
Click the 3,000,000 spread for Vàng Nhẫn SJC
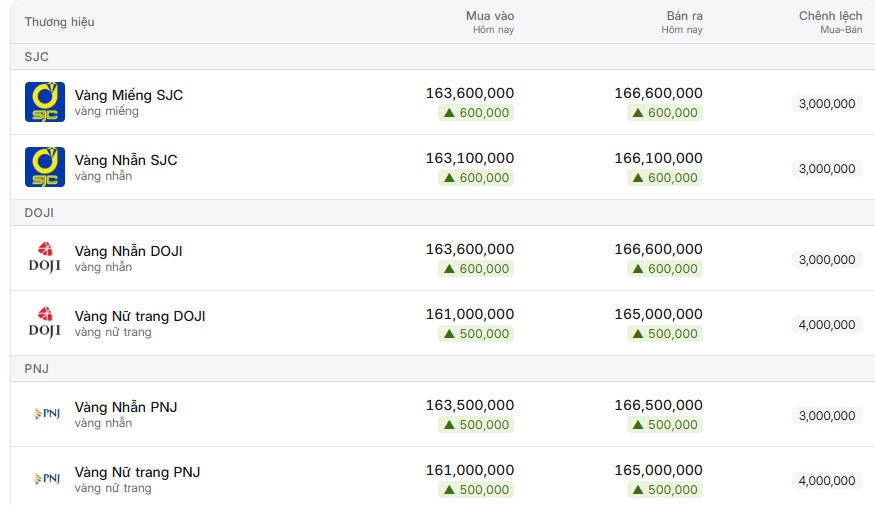tap(827, 169)
